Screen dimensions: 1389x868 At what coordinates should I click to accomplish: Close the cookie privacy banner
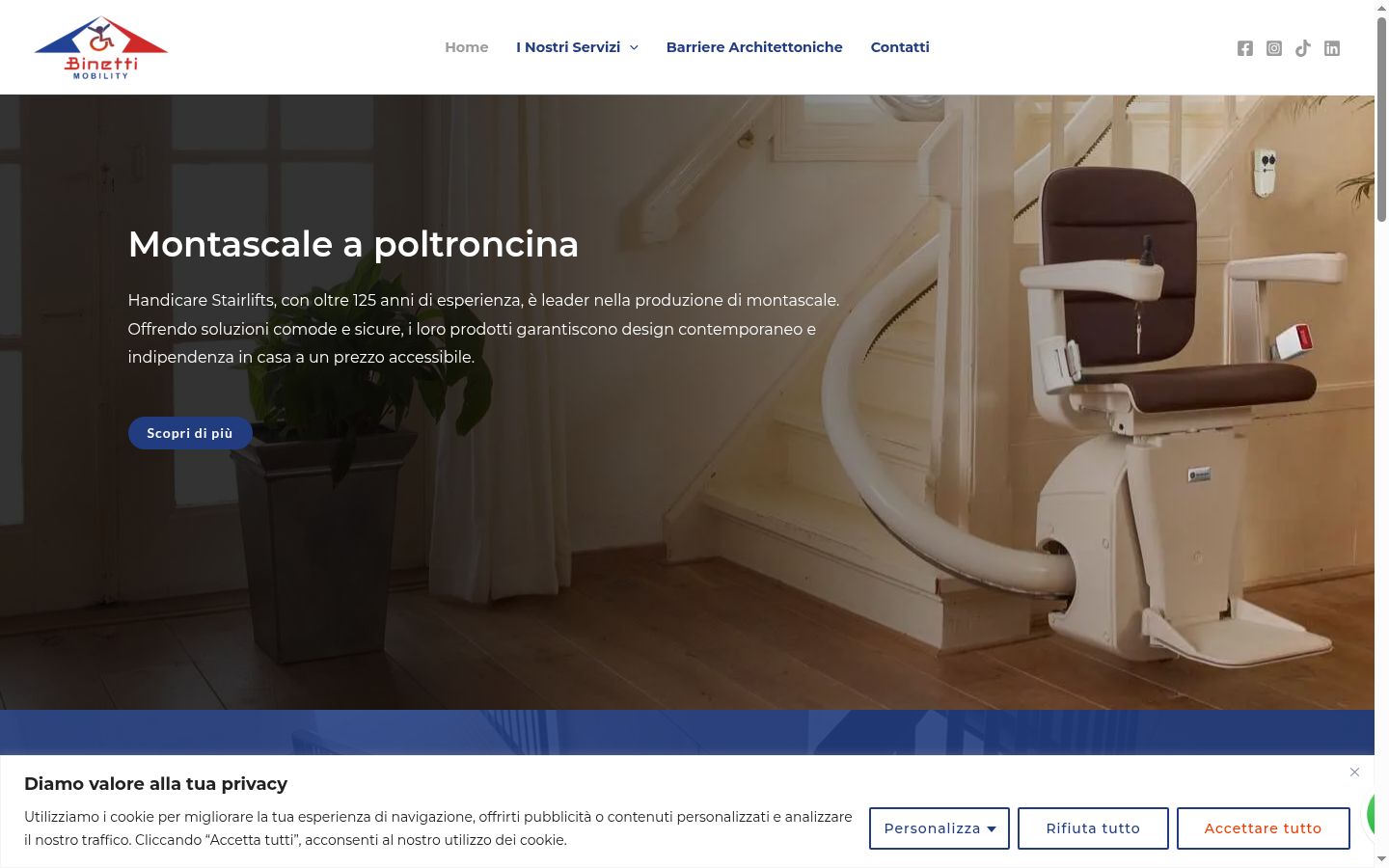coord(1354,772)
